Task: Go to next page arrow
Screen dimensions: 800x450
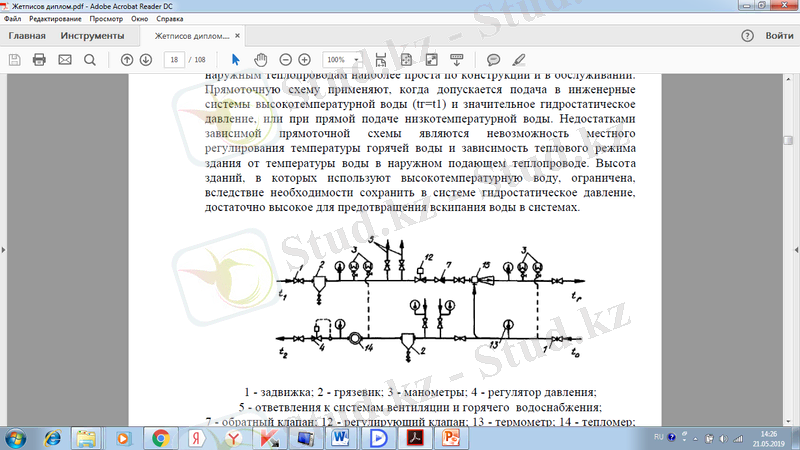Action: 146,59
